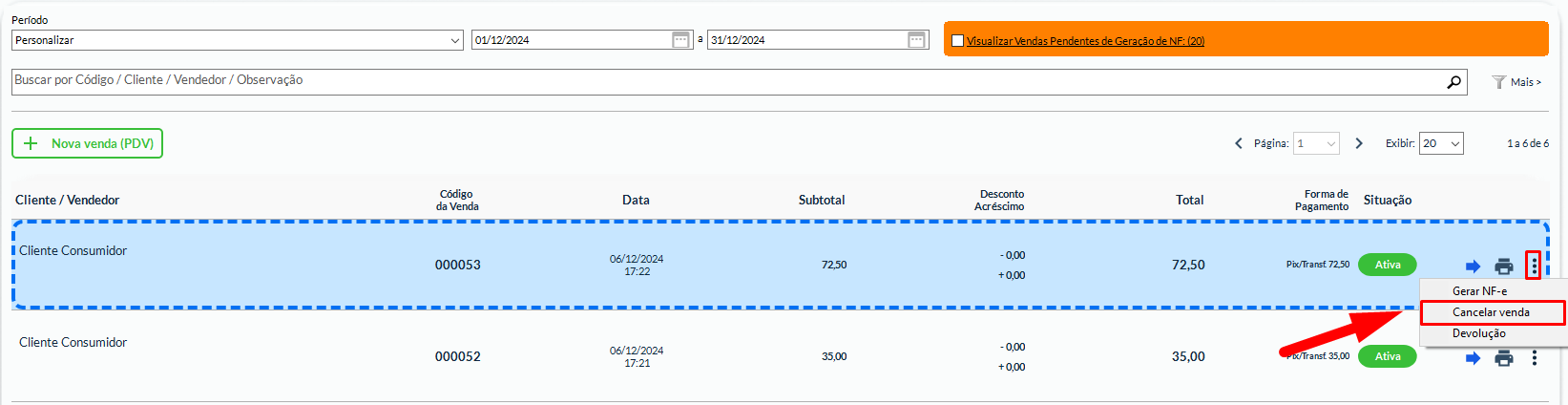Expand the Período dropdown
The image size is (1568, 405).
pyautogui.click(x=237, y=40)
